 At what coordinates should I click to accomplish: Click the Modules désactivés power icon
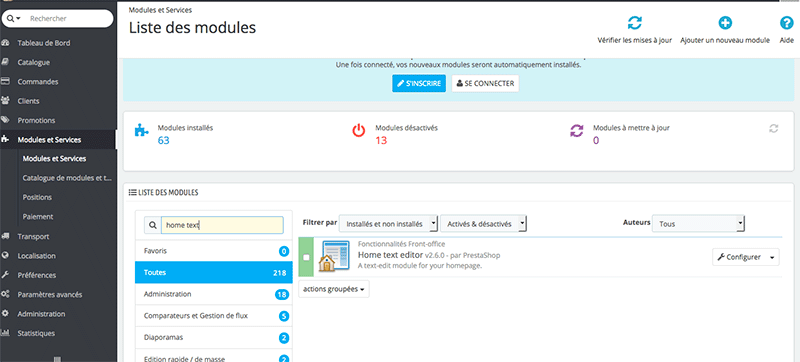point(359,131)
